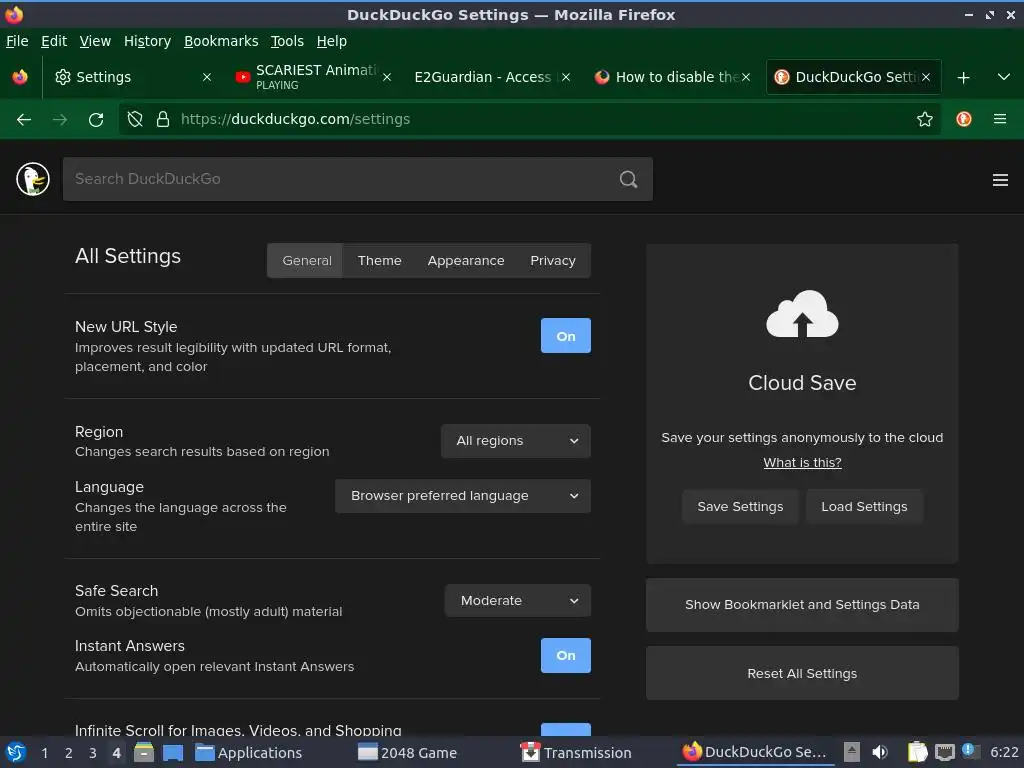Select the Privacy settings tab
This screenshot has height=768, width=1024.
pos(552,261)
